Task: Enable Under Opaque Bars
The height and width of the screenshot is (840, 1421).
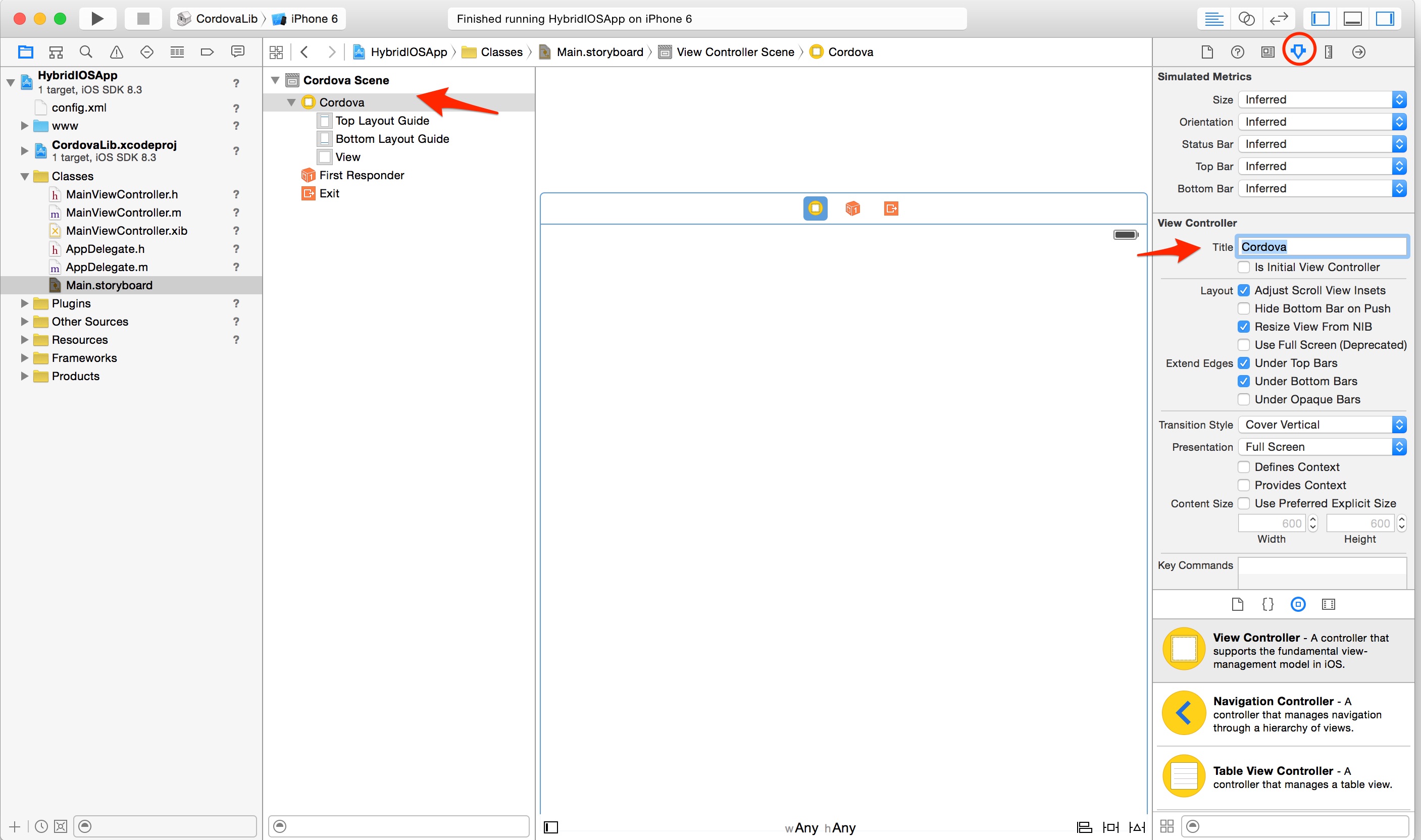Action: tap(1244, 399)
